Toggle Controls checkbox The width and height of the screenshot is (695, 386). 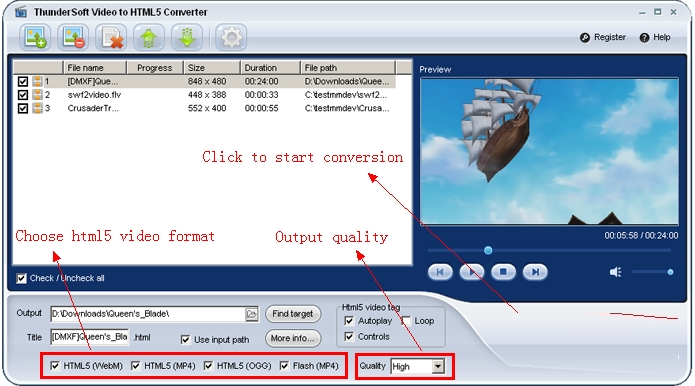pos(349,336)
